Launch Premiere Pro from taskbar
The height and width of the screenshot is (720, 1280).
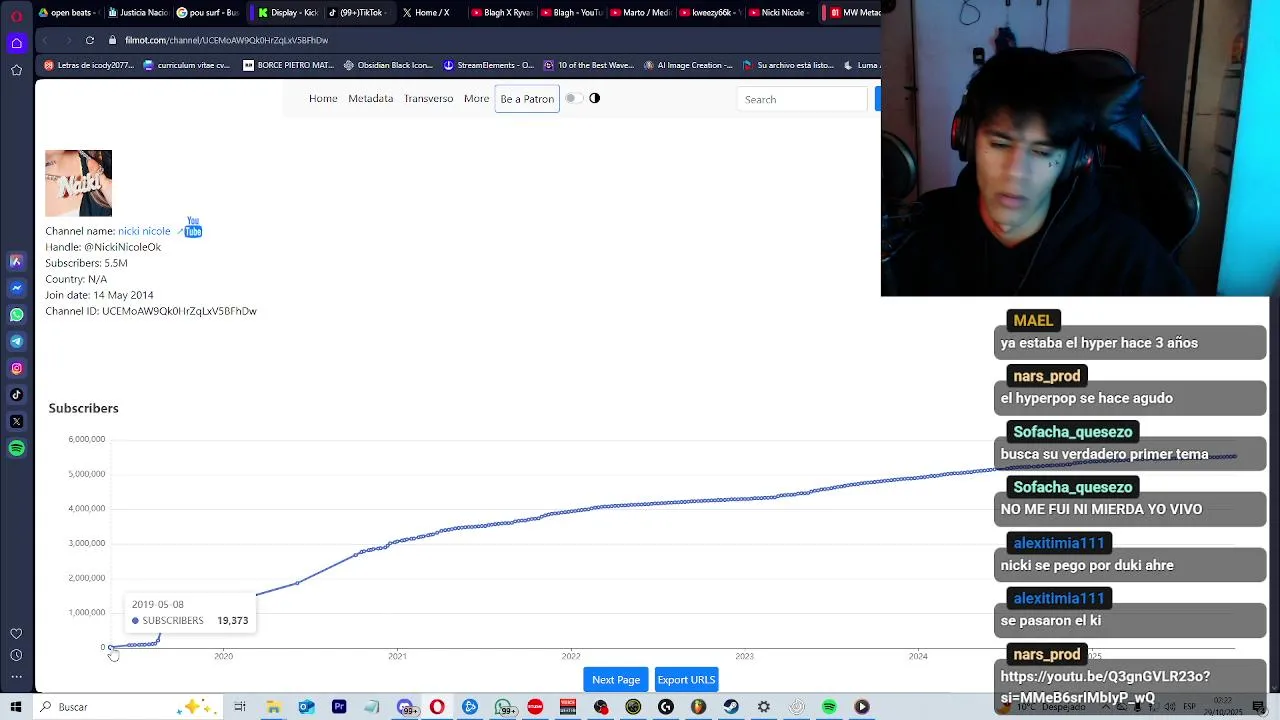coord(339,707)
